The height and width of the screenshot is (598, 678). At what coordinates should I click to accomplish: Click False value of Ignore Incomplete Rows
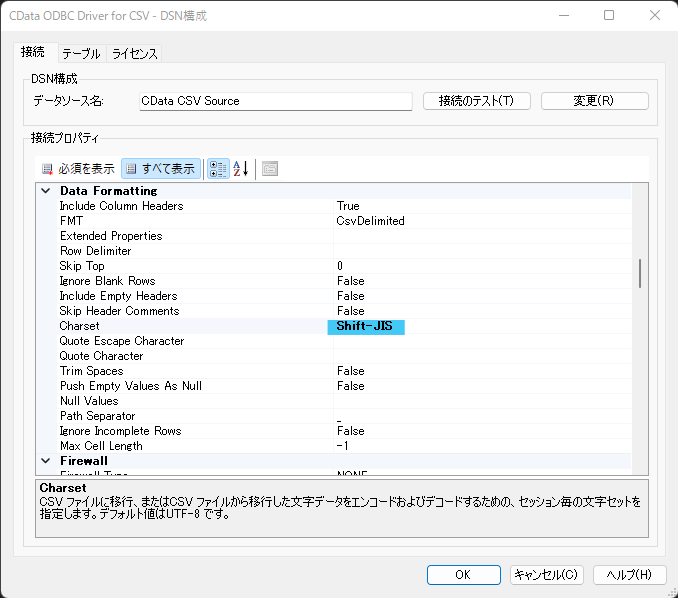coord(351,431)
